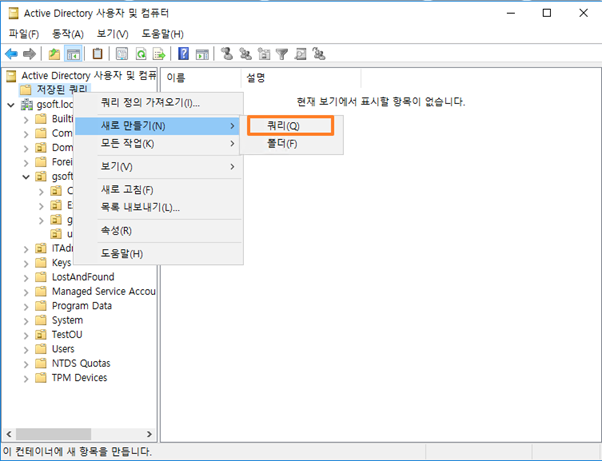Viewport: 602px width, 461px height.
Task: Open the 파일(F) menu
Action: (x=24, y=34)
